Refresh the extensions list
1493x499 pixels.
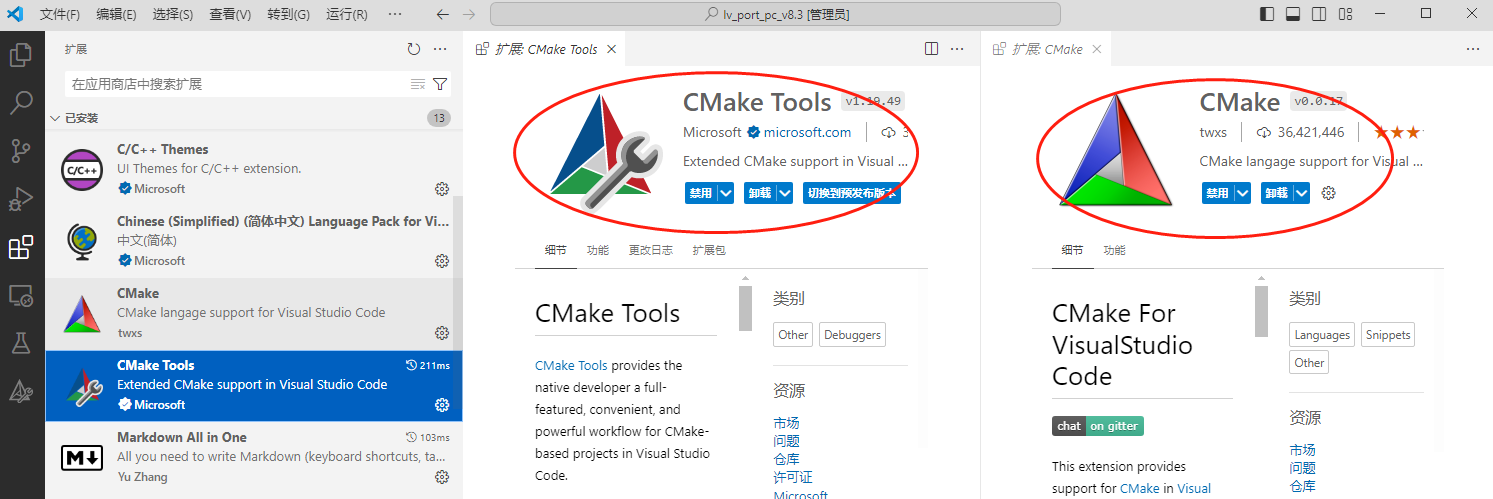(414, 49)
